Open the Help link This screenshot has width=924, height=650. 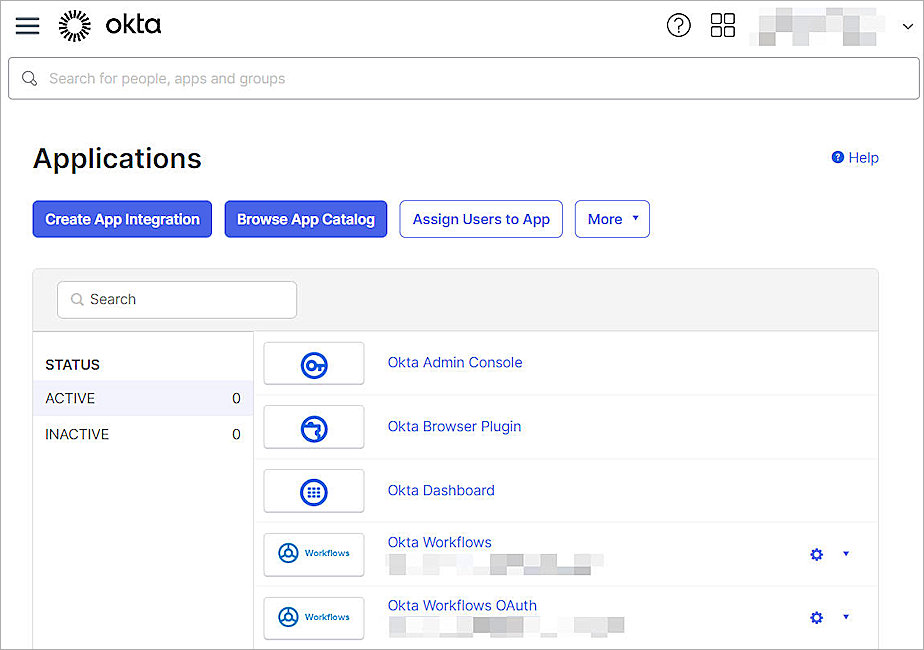click(855, 157)
